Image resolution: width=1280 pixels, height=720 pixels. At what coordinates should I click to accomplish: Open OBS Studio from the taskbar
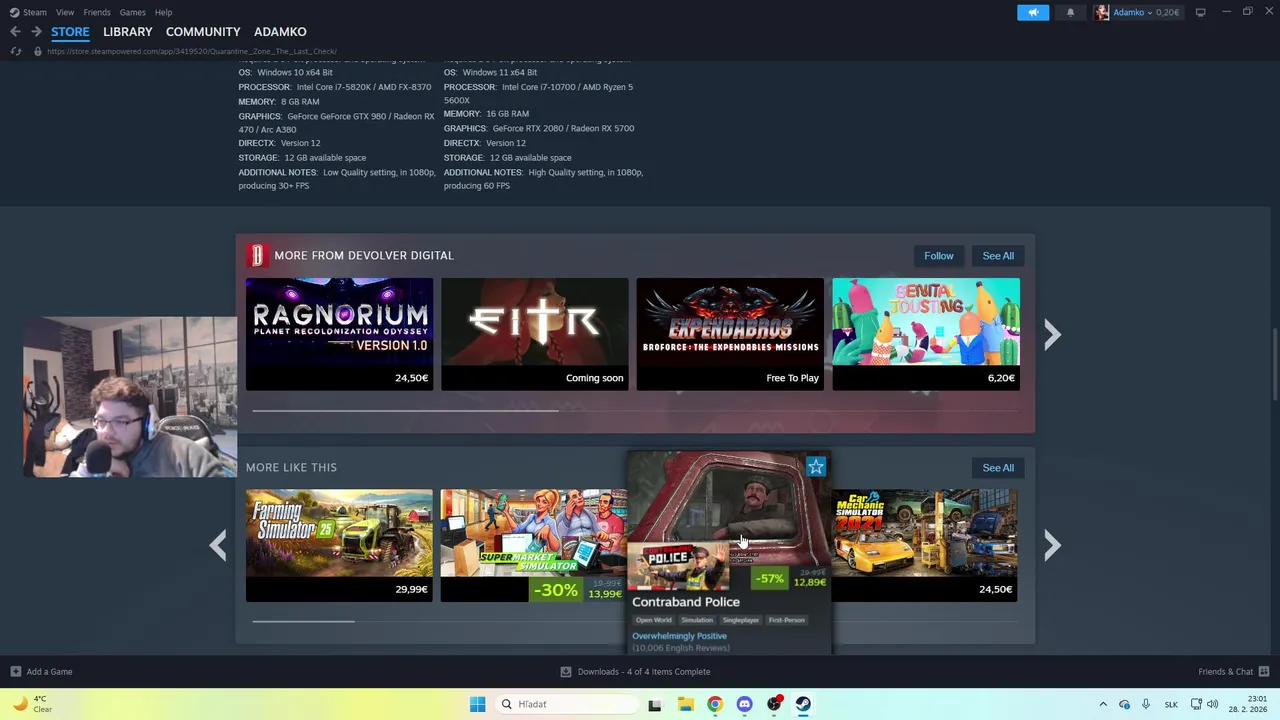coord(774,704)
